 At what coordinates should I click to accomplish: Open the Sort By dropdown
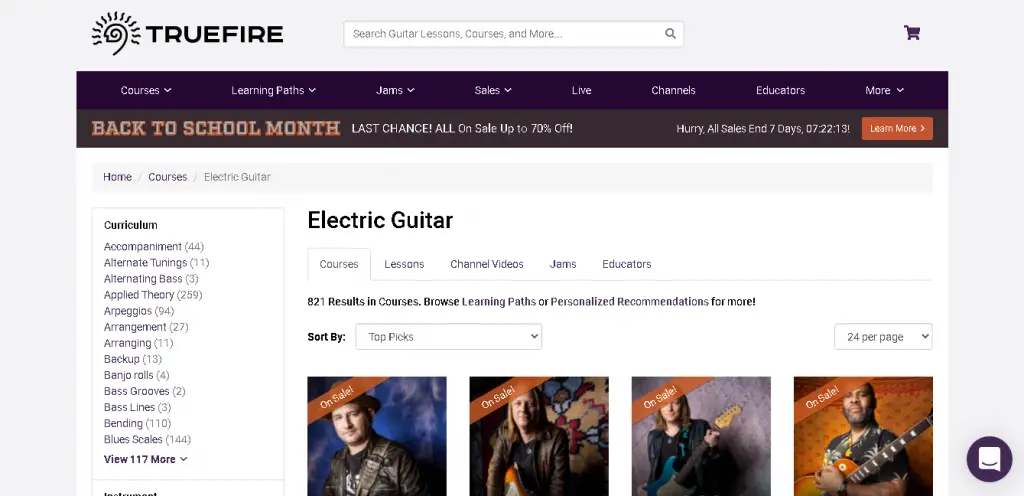[x=448, y=337]
